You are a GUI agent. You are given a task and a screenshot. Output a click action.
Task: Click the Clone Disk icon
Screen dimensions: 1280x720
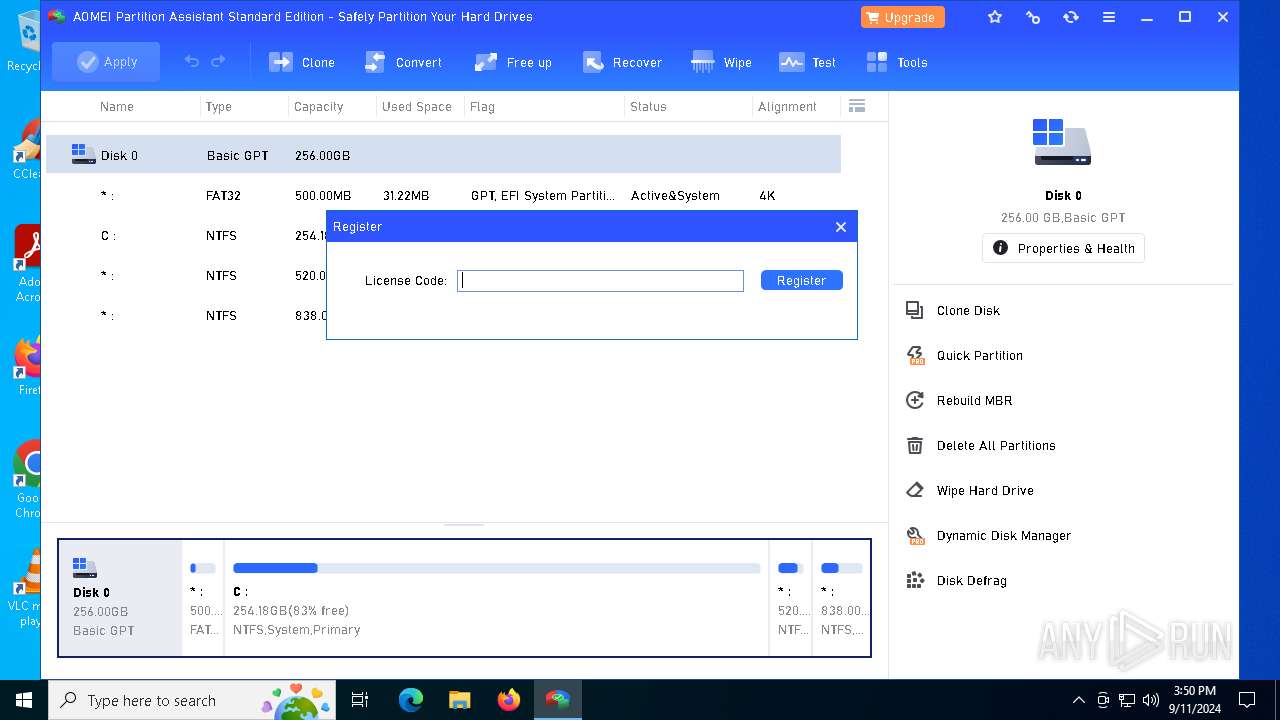(915, 311)
